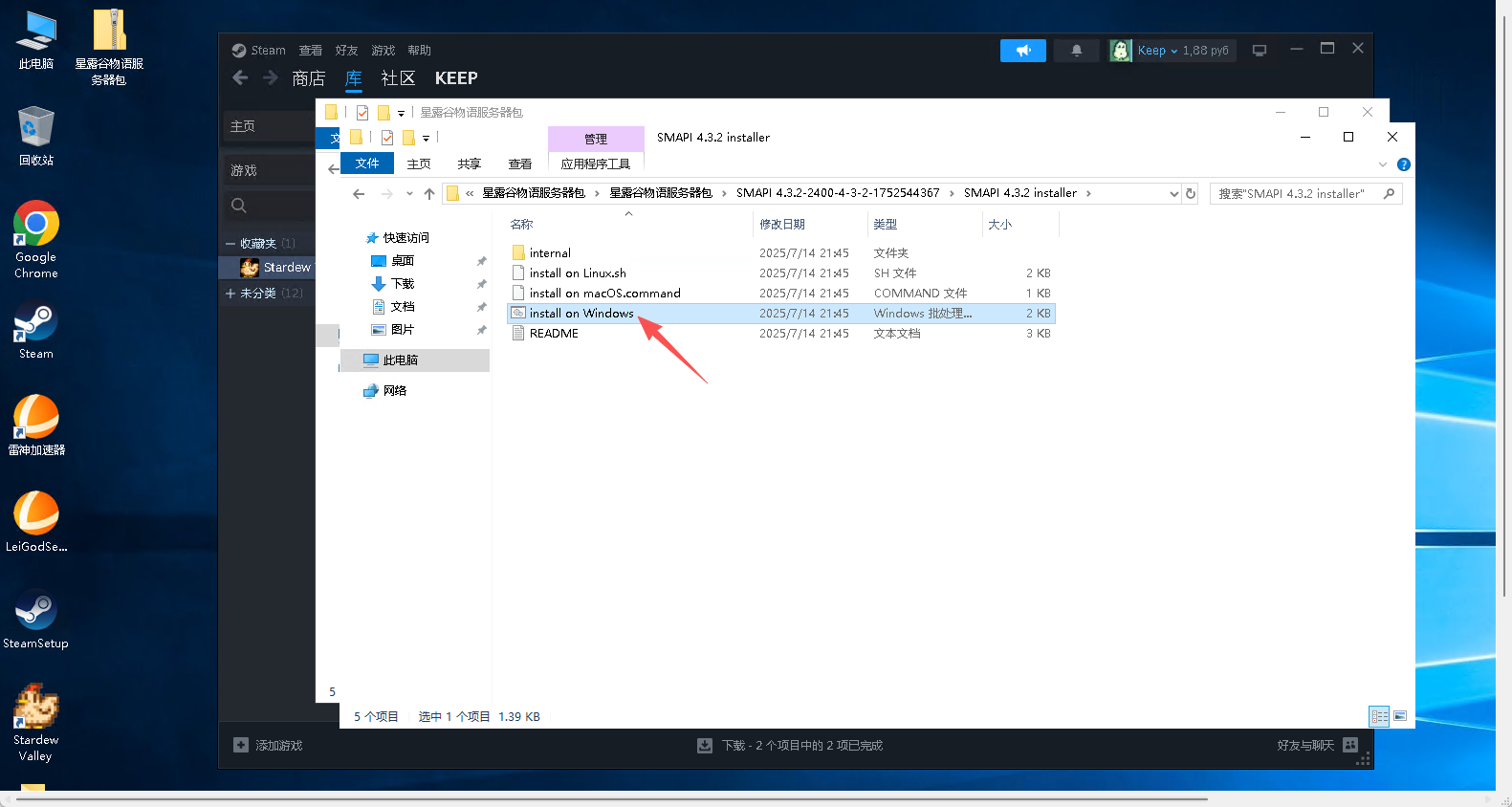The height and width of the screenshot is (807, 1512).
Task: Collapse the 收藏夹 category in Steam library
Action: [230, 244]
